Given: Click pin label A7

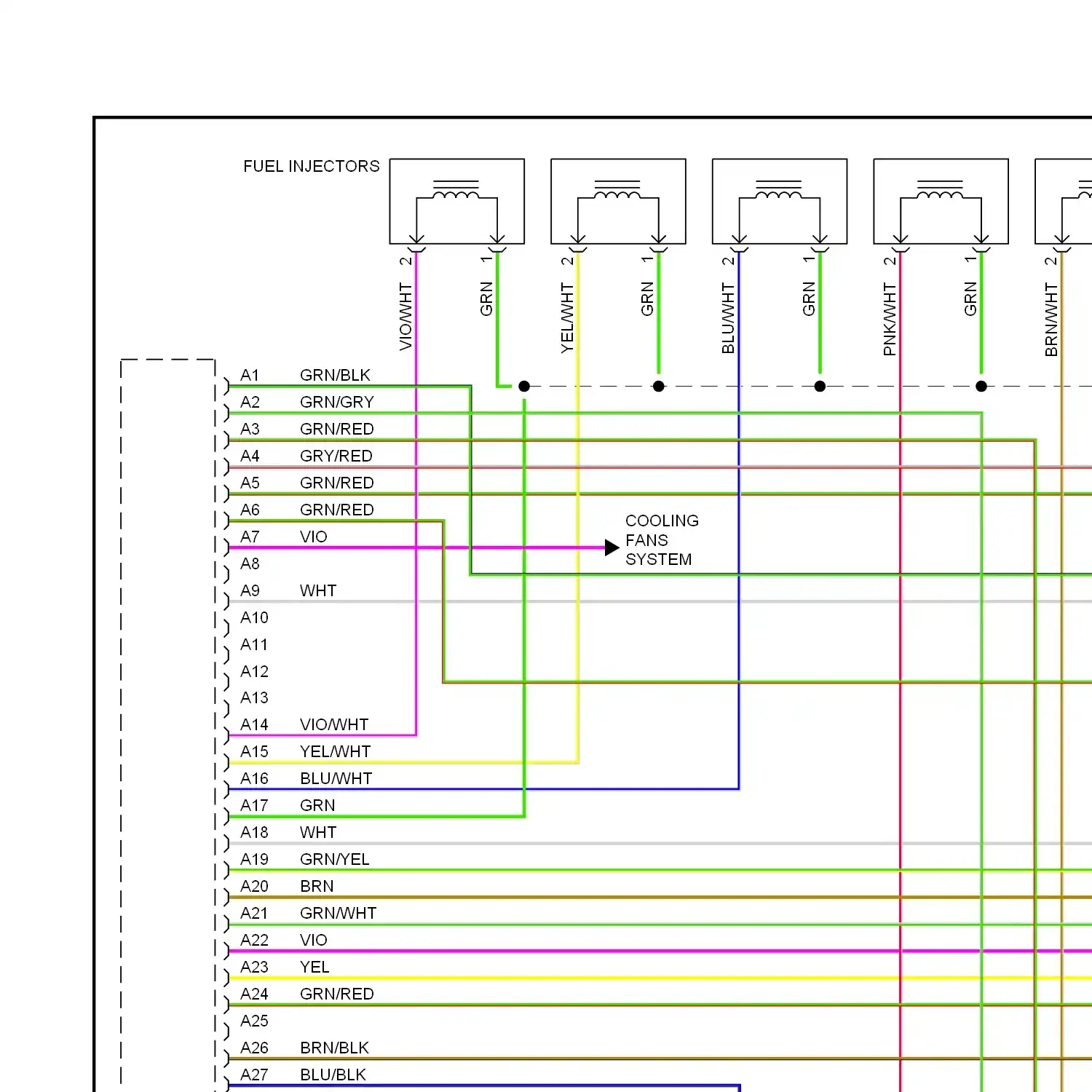Looking at the screenshot, I should 250,537.
